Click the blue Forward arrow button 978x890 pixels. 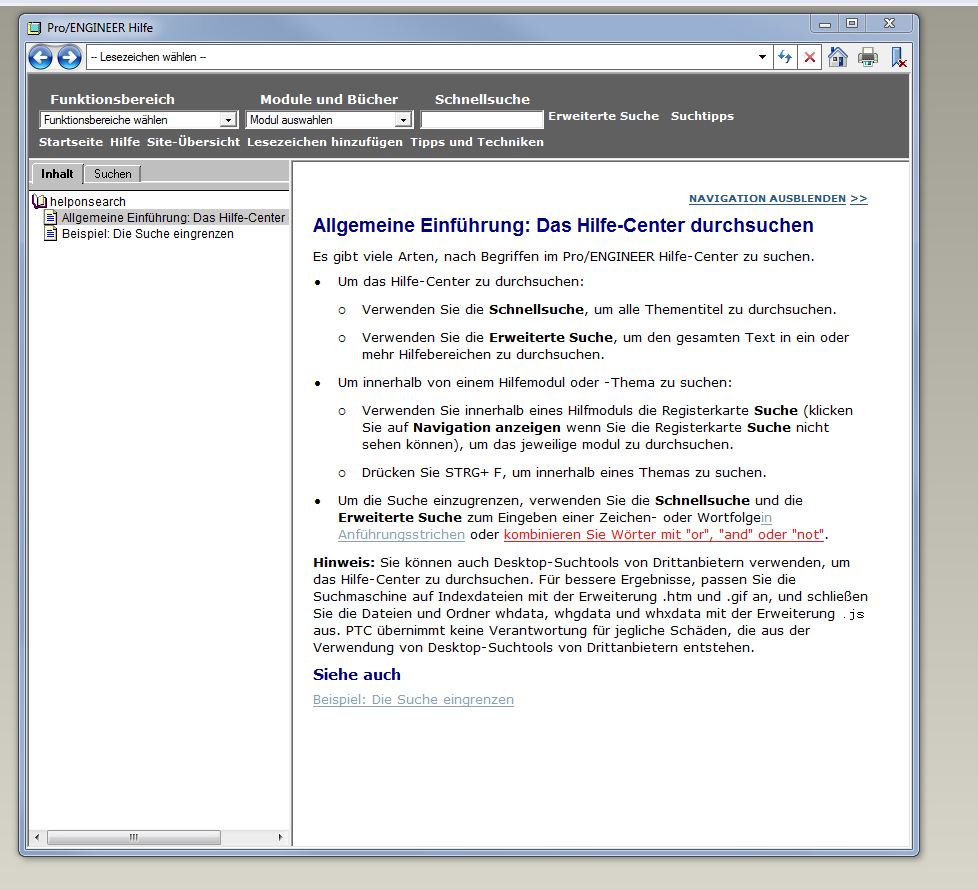[x=69, y=57]
